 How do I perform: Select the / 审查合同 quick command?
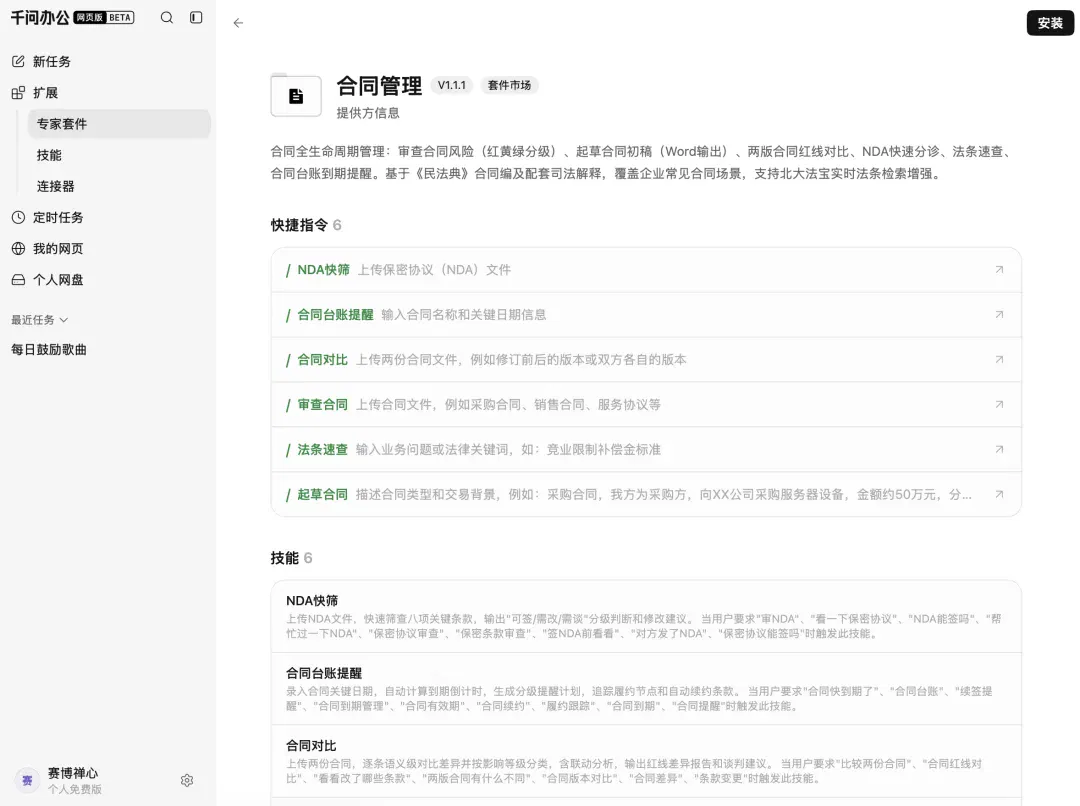(646, 404)
